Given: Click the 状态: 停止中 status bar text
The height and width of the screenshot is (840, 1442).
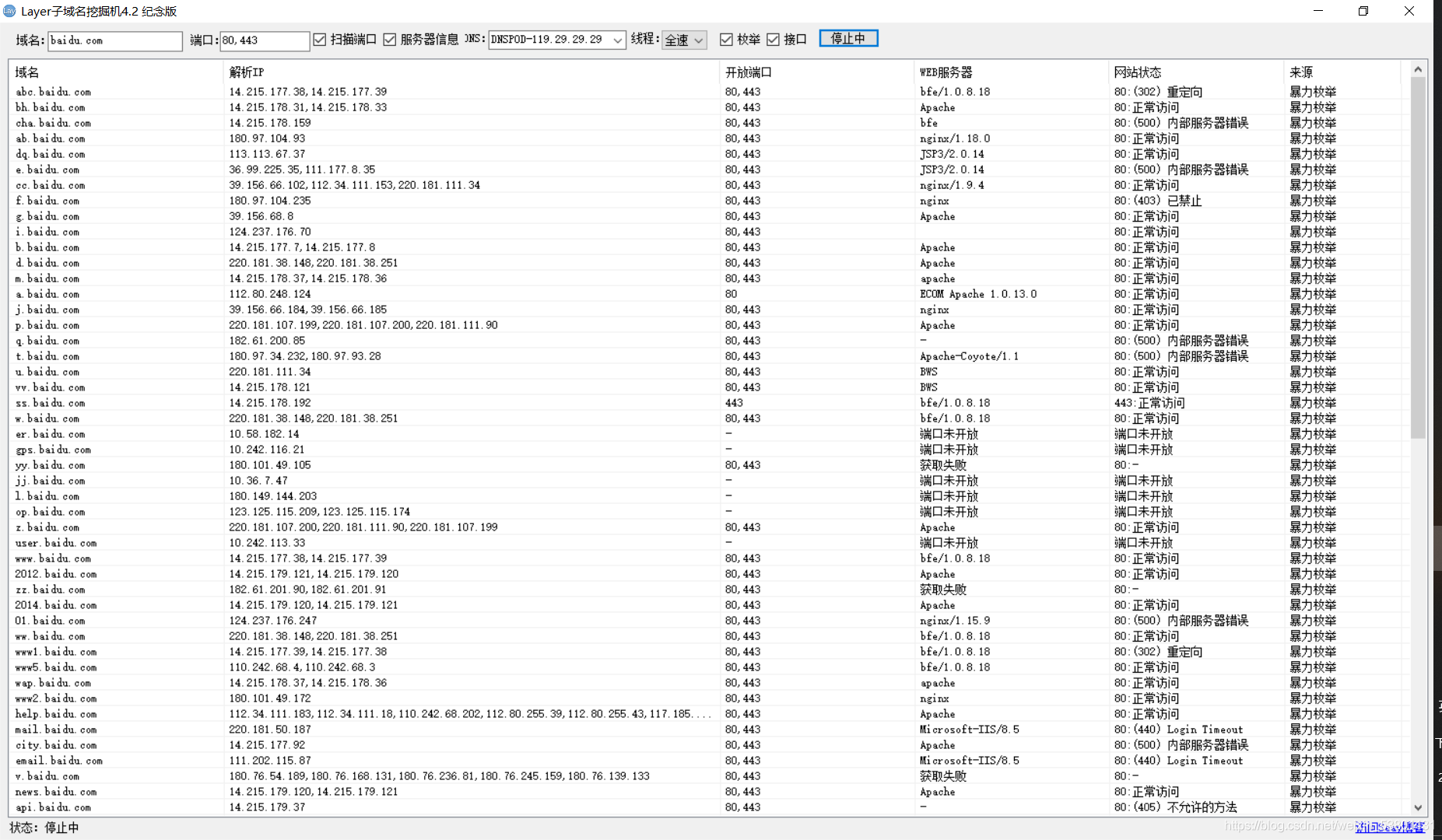Looking at the screenshot, I should pyautogui.click(x=44, y=828).
